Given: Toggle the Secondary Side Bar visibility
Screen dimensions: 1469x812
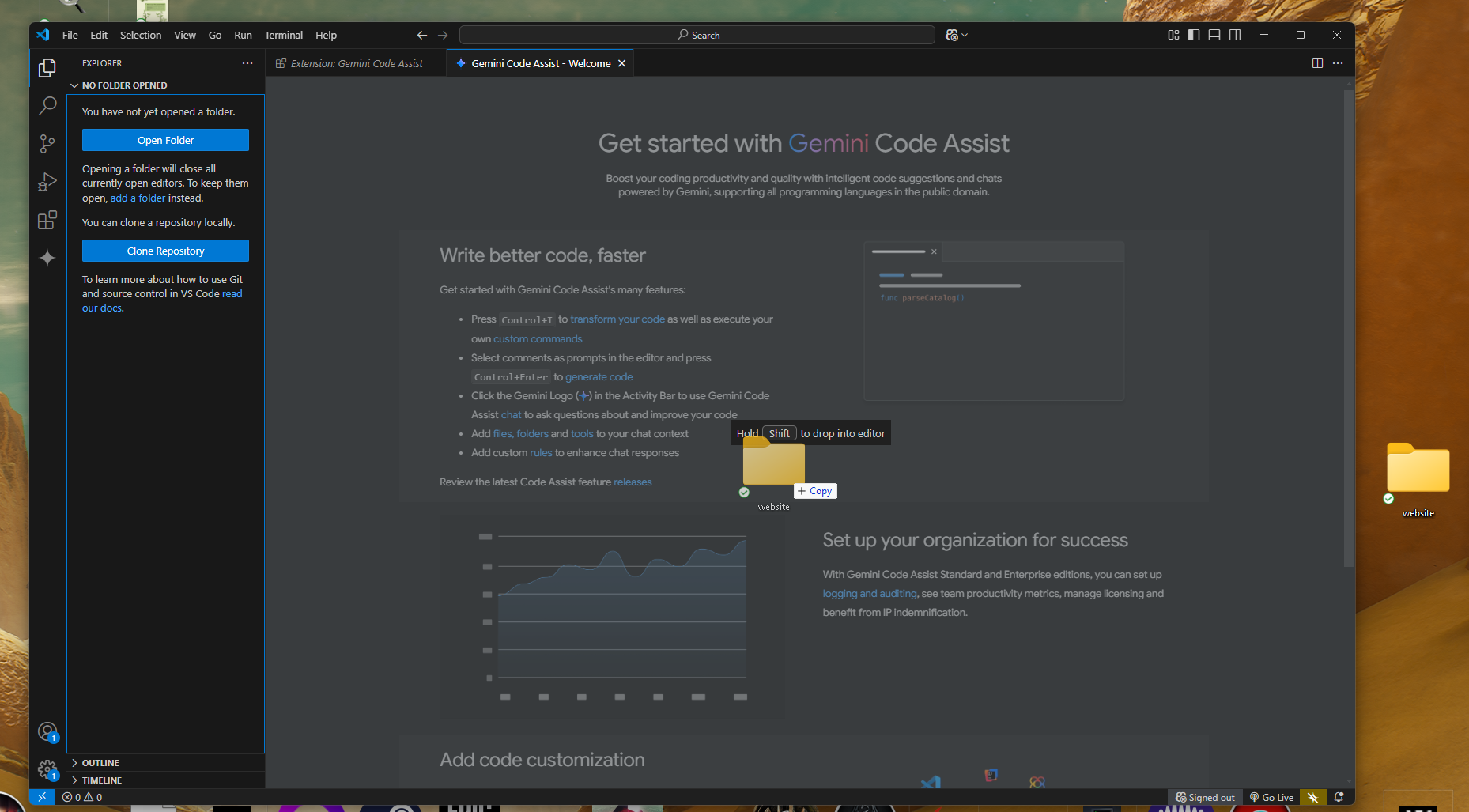Looking at the screenshot, I should (1235, 35).
